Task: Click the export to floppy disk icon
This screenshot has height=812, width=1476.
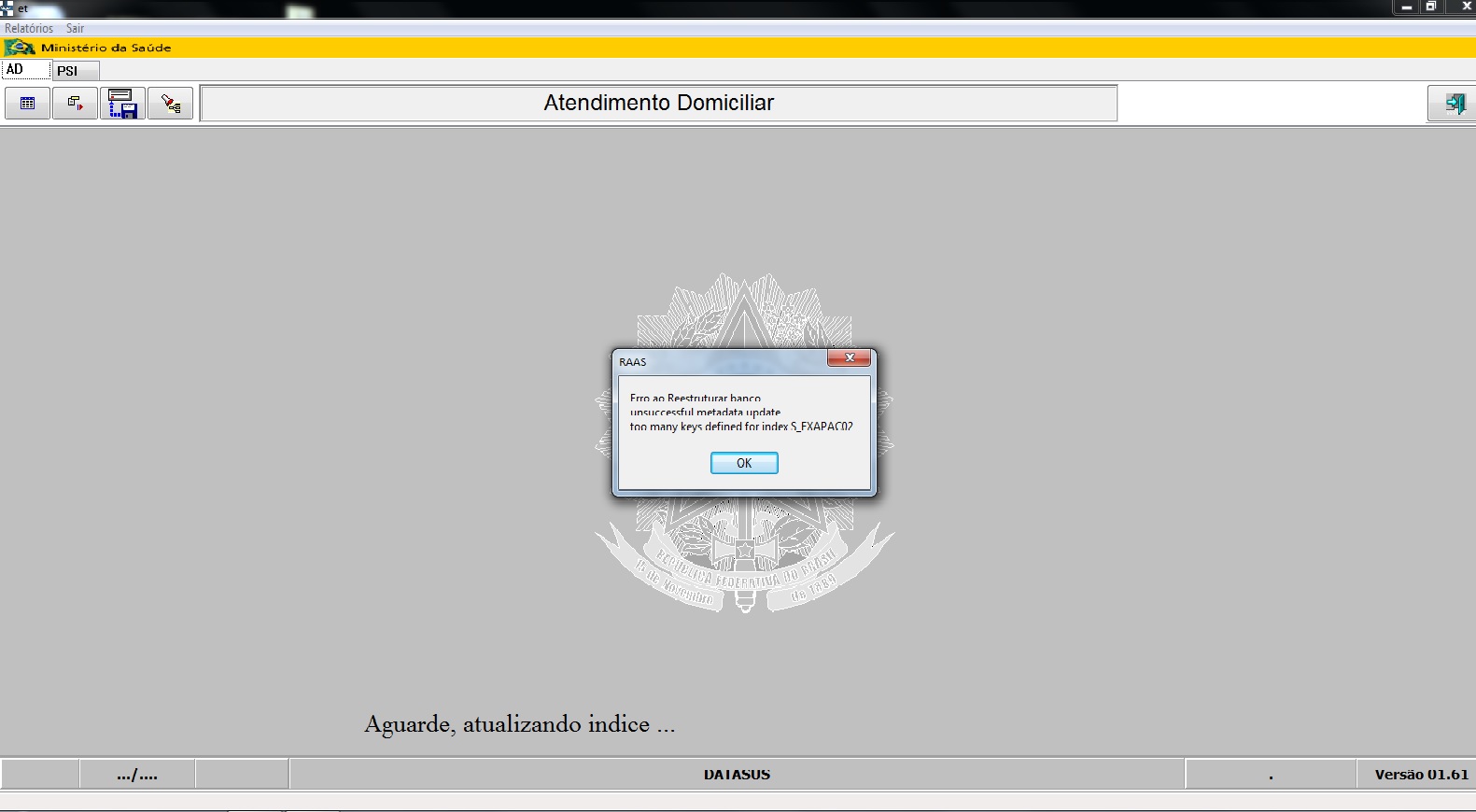Action: pos(122,104)
